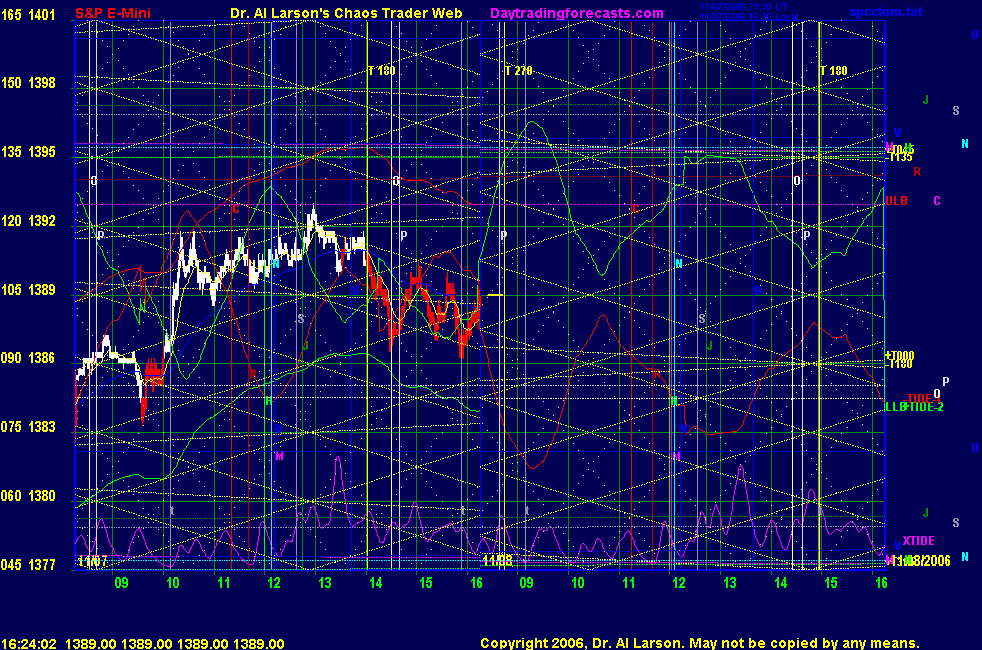
Task: Click the 11/08 date label on the bottom axis
Action: [498, 561]
